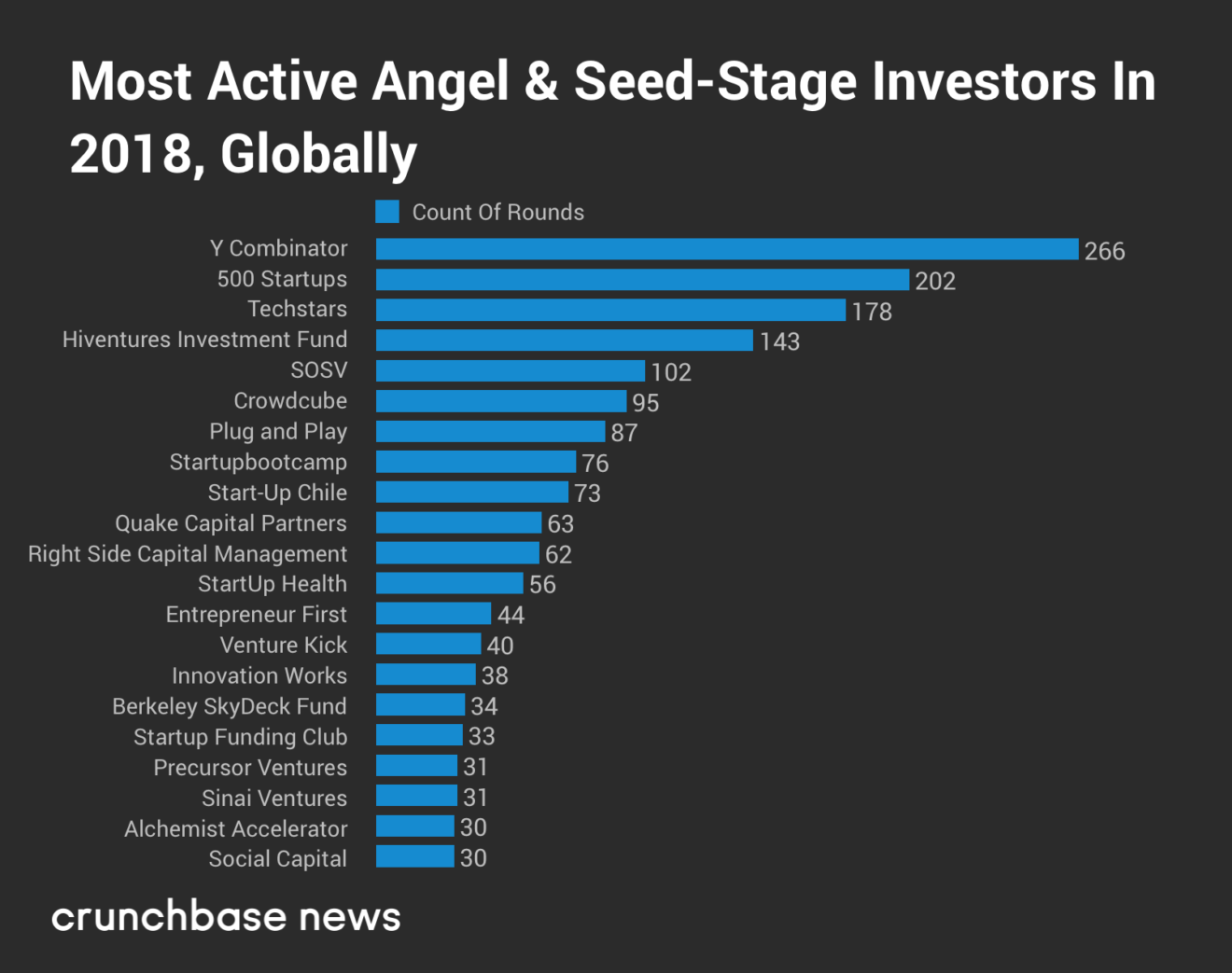The image size is (1232, 973).
Task: Click the Berkeley SkyDeck Fund label
Action: click(230, 707)
